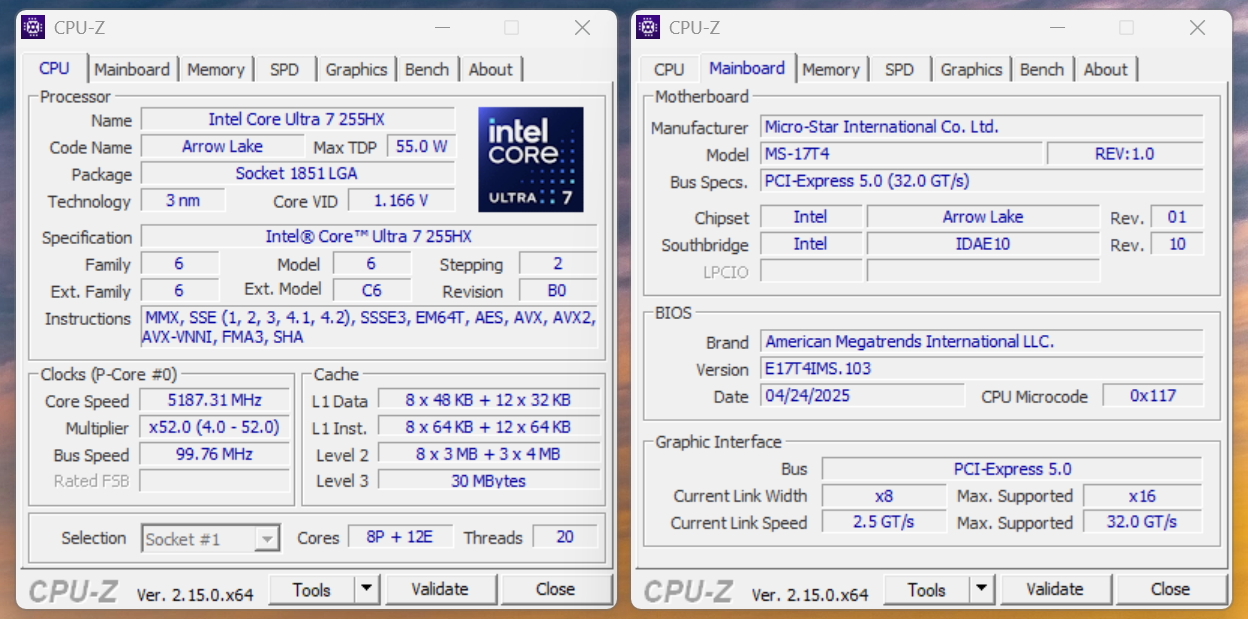Click CPU Microcode value 0x117

tap(1153, 396)
